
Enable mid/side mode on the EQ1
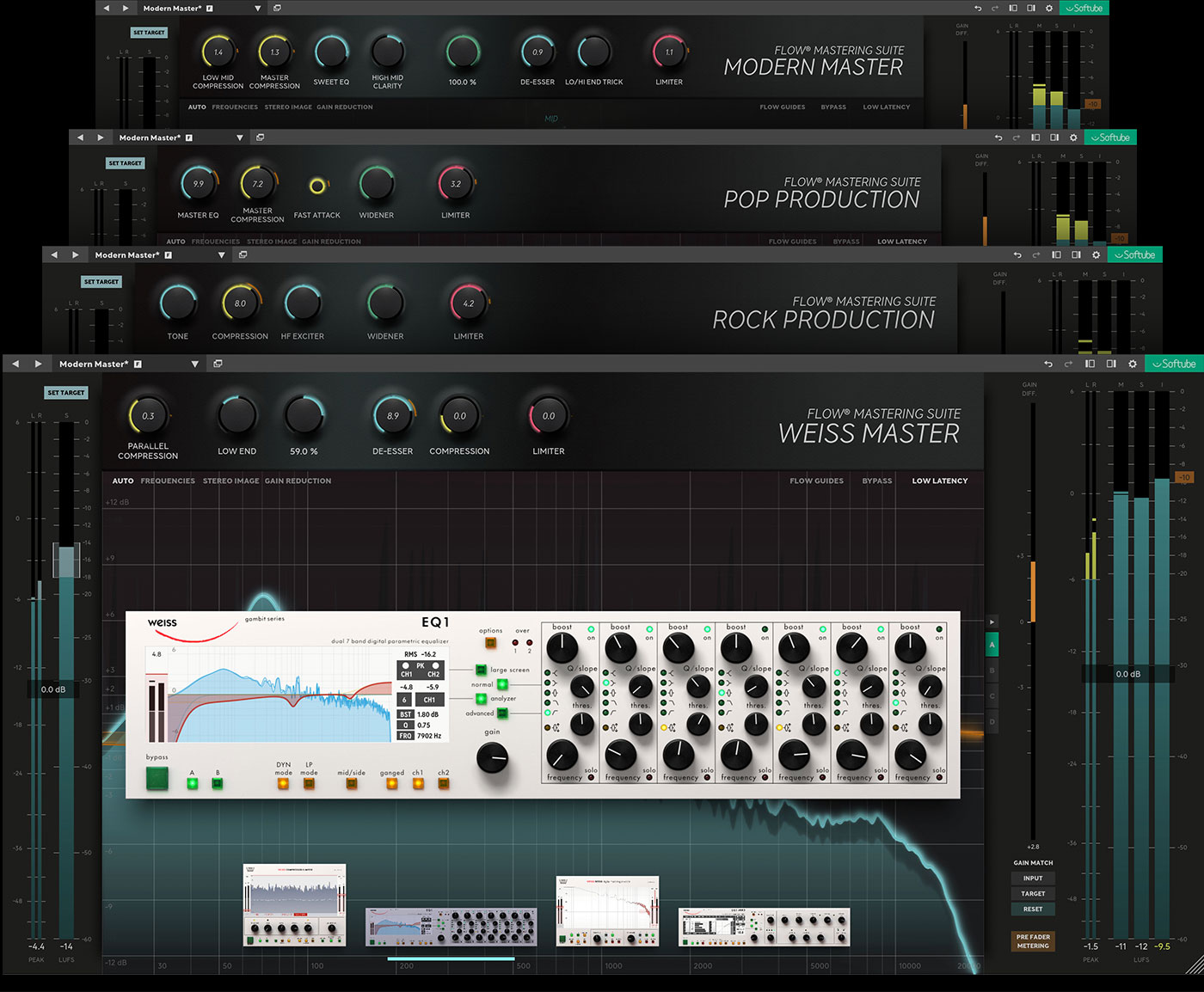[351, 783]
